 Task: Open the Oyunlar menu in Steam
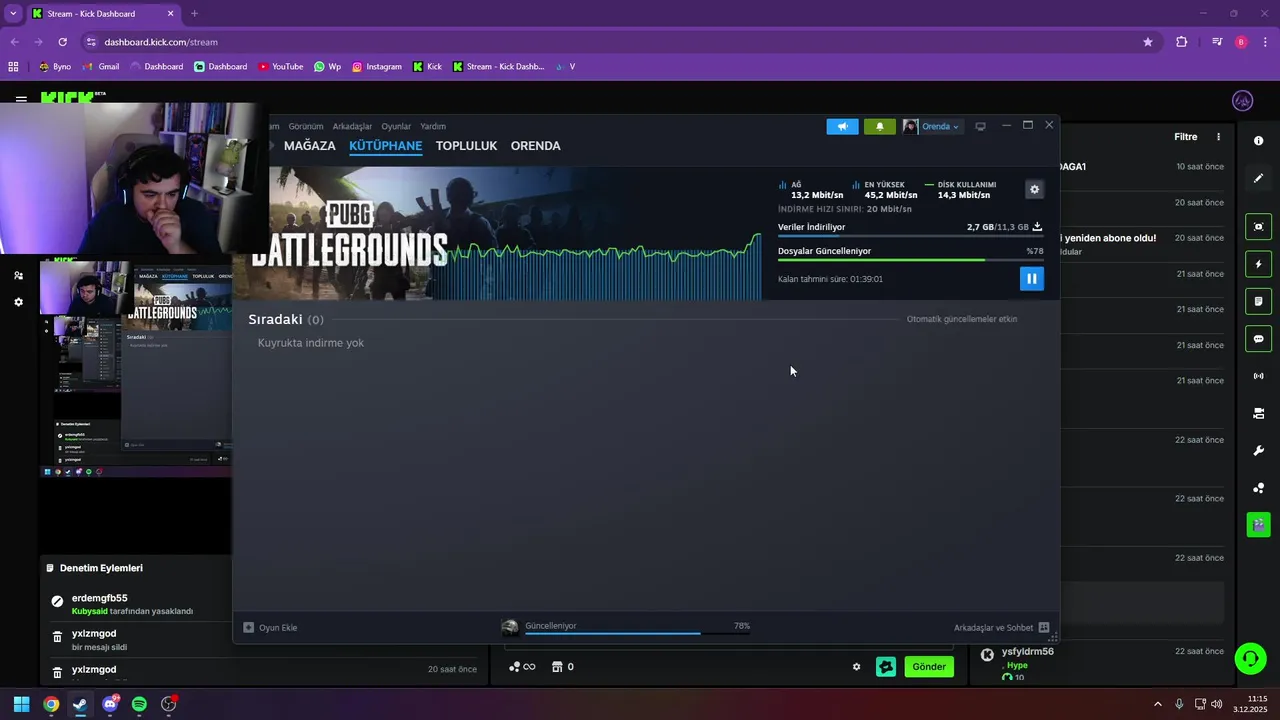pos(396,126)
